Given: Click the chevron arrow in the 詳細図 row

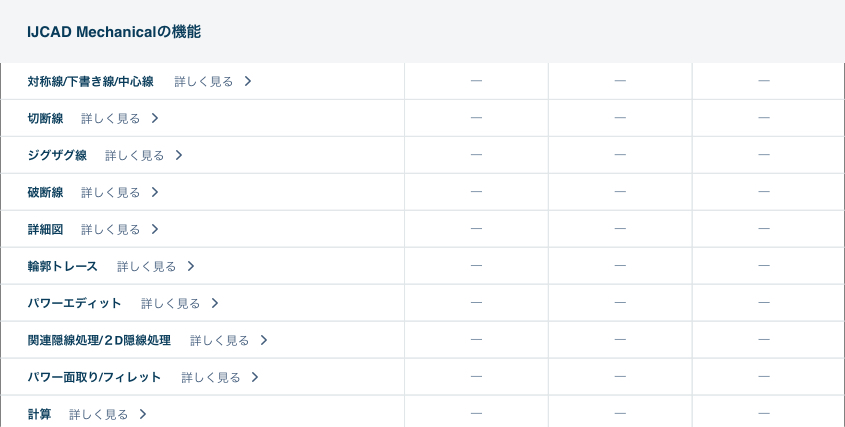Looking at the screenshot, I should (x=155, y=229).
